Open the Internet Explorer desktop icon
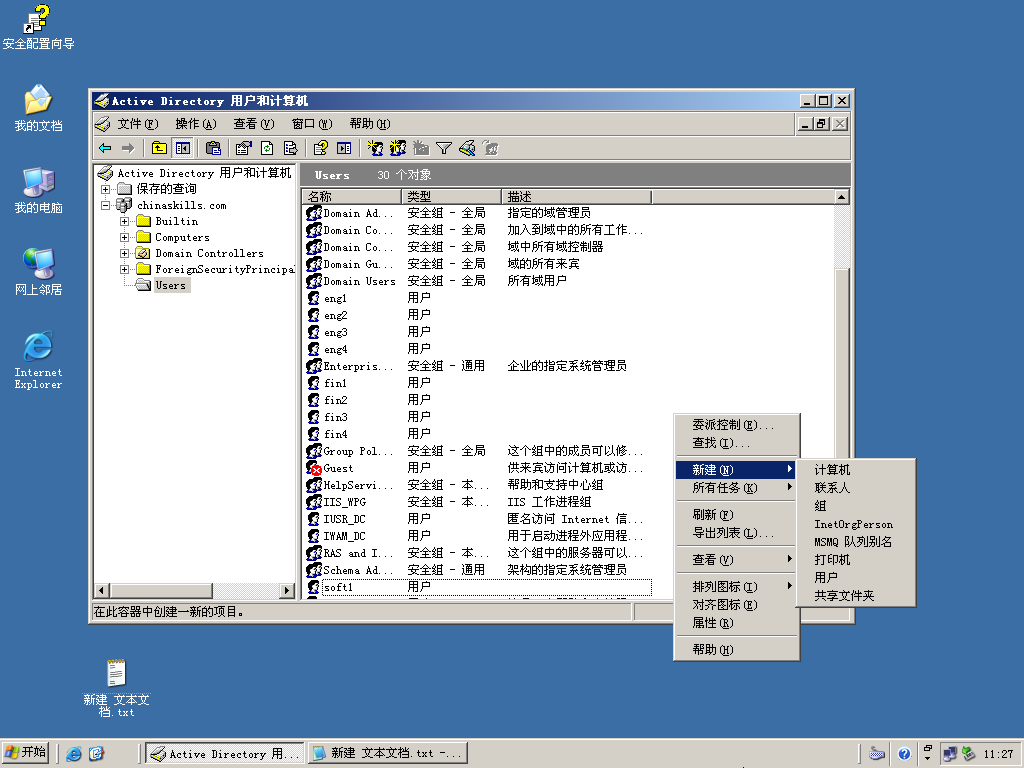The height and width of the screenshot is (768, 1024). [x=38, y=360]
